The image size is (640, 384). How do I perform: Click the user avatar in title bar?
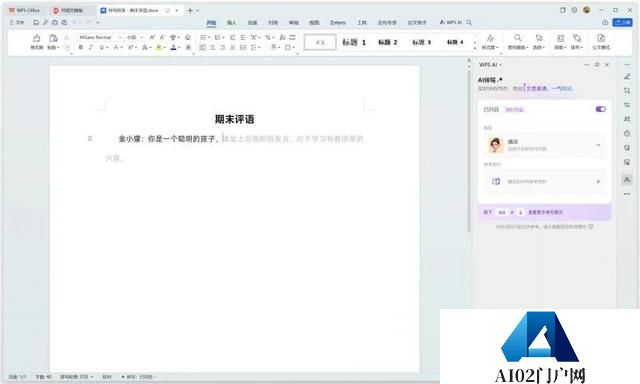point(587,10)
